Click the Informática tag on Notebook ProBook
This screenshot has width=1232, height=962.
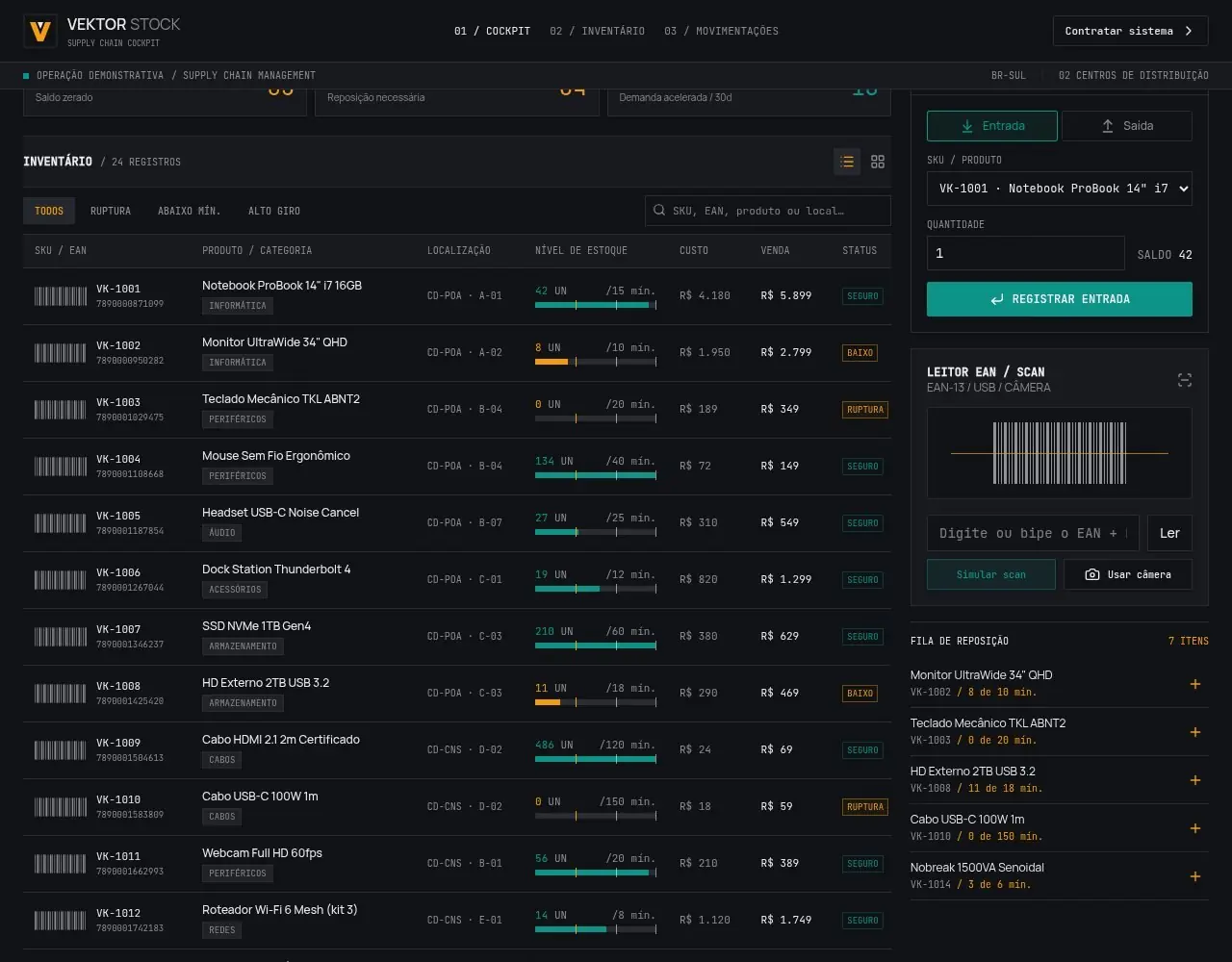(x=238, y=306)
